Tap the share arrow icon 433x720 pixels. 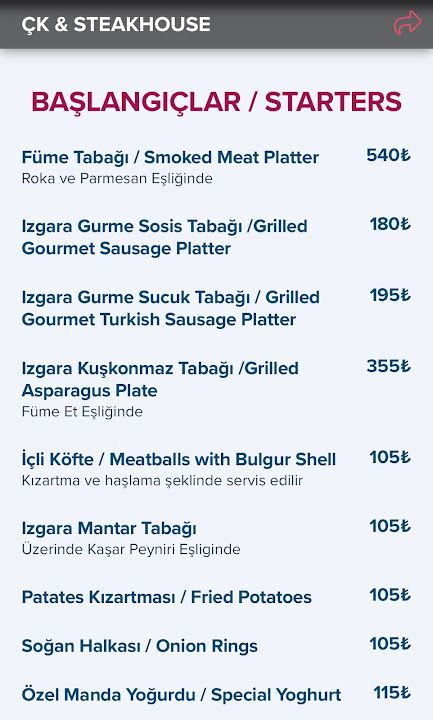click(407, 23)
